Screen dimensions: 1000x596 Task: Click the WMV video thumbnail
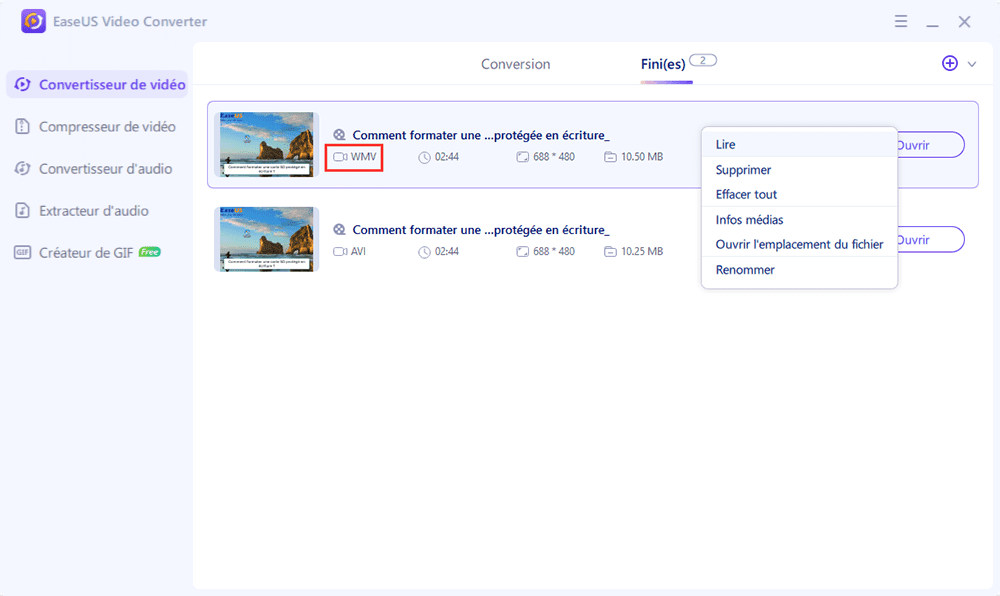tap(267, 144)
